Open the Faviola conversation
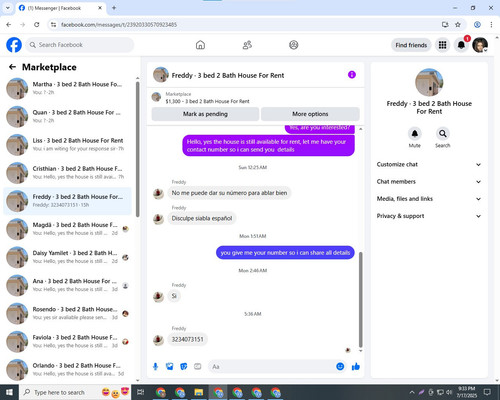This screenshot has height=400, width=500. click(68, 341)
